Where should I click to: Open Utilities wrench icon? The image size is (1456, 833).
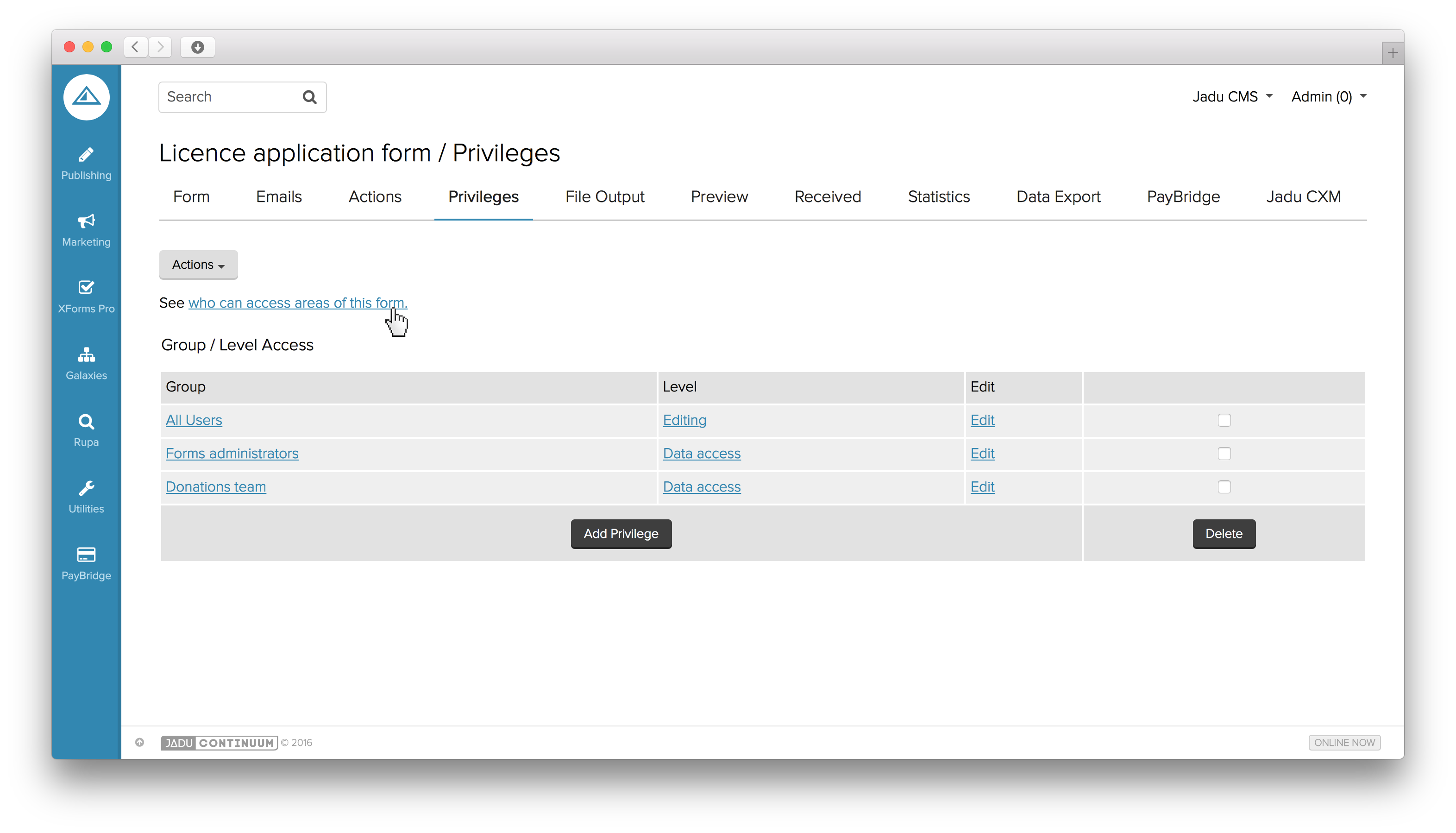(86, 488)
